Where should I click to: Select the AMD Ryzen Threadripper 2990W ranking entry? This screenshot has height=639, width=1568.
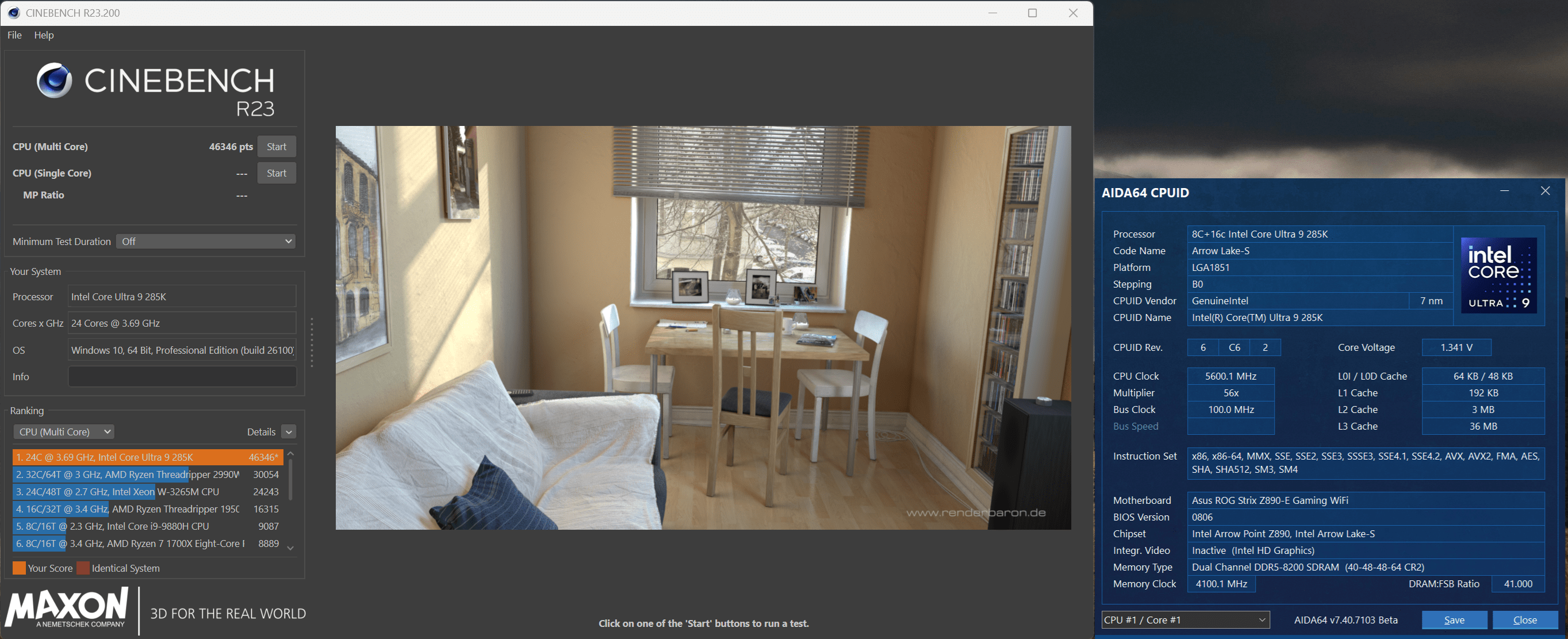coord(146,475)
